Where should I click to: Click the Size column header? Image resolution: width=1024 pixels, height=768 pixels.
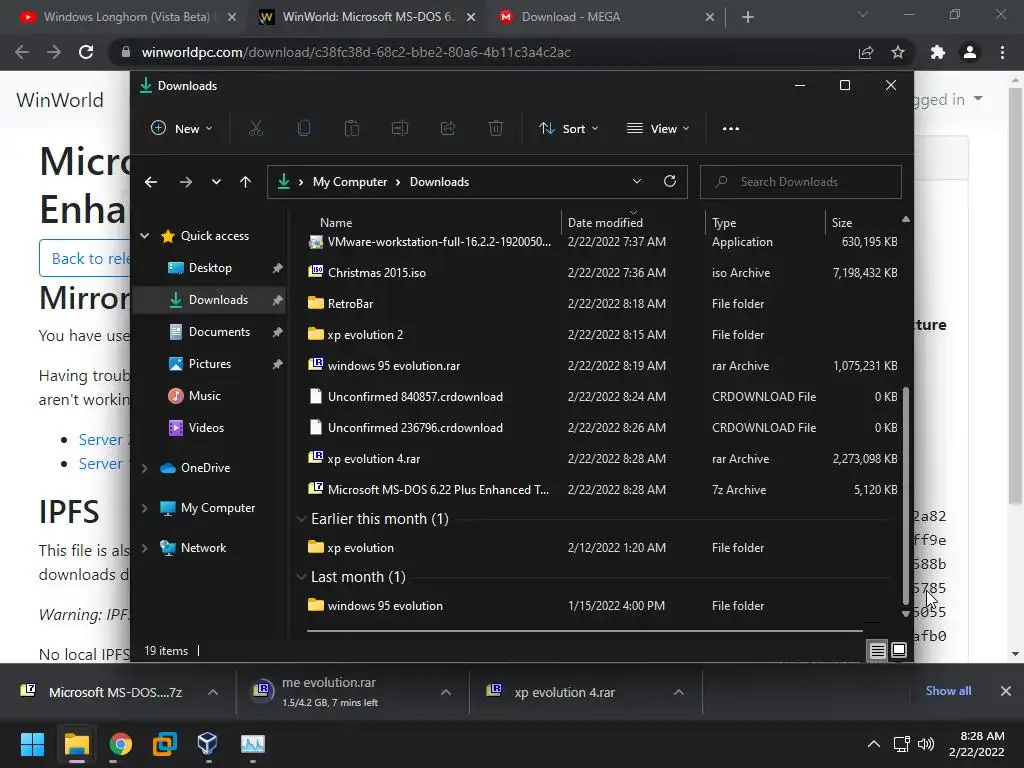(x=842, y=223)
